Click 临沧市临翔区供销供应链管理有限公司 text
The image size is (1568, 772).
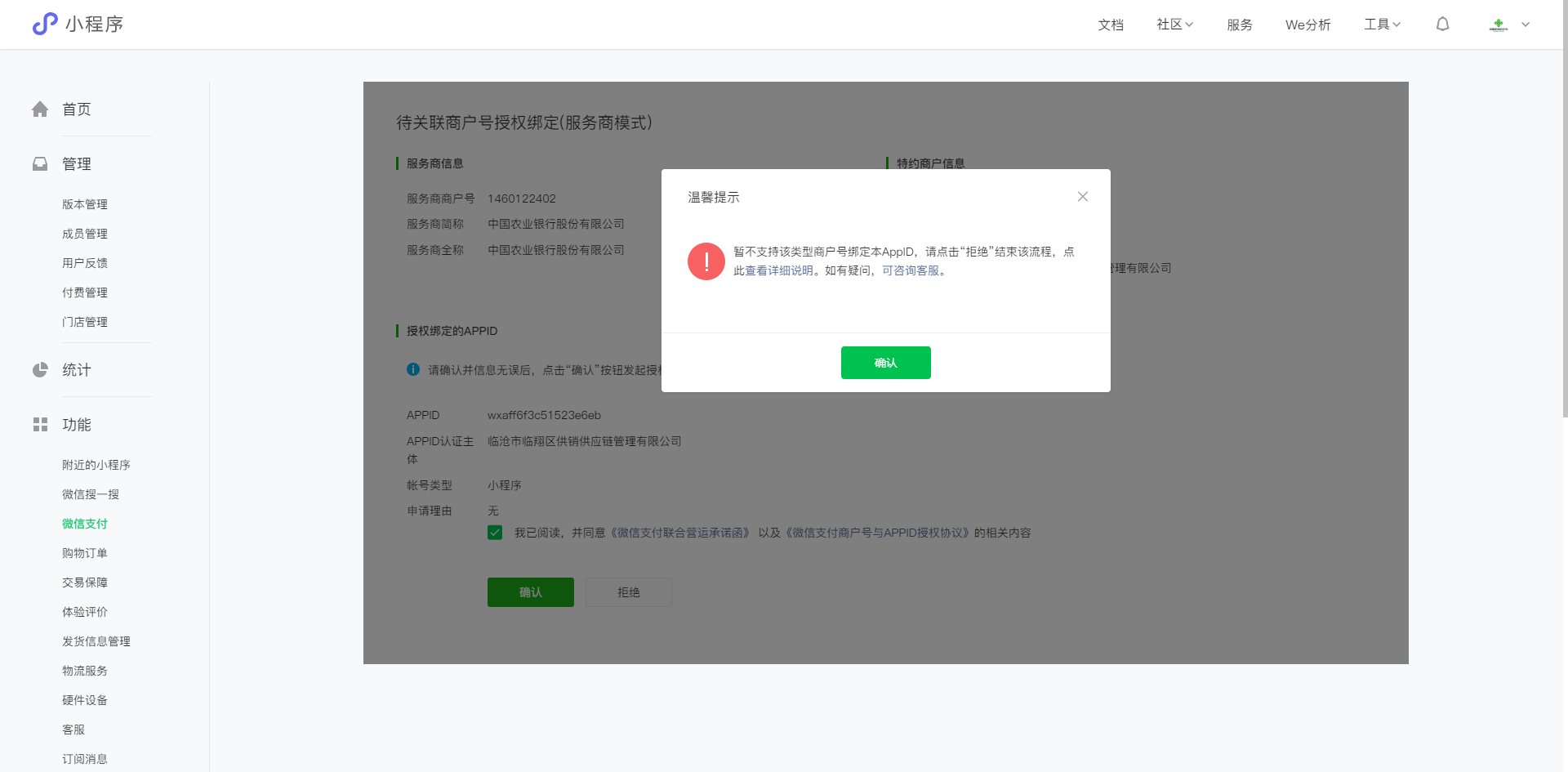tap(585, 441)
